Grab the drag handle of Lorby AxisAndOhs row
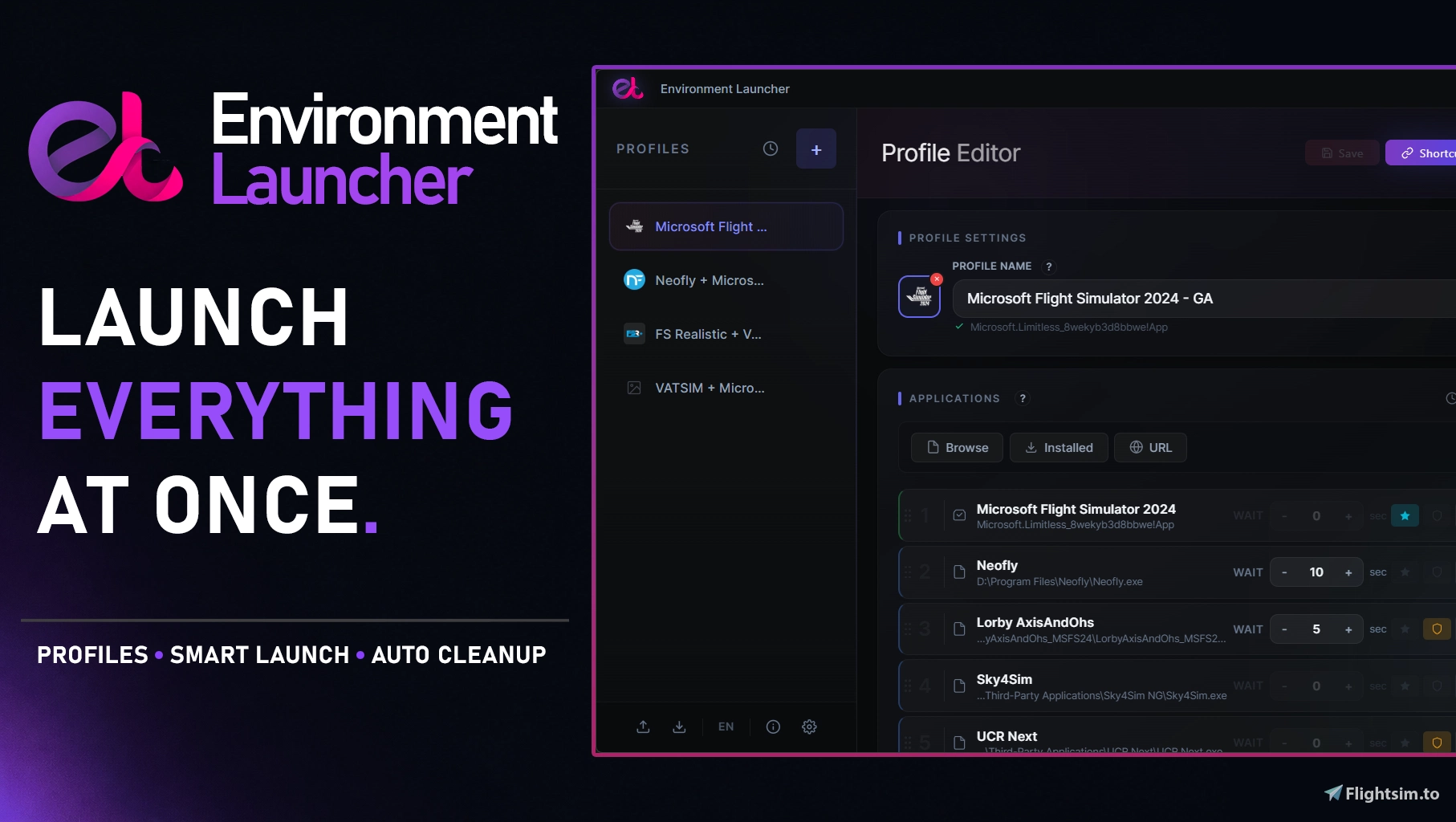The image size is (1456, 822). pos(908,629)
